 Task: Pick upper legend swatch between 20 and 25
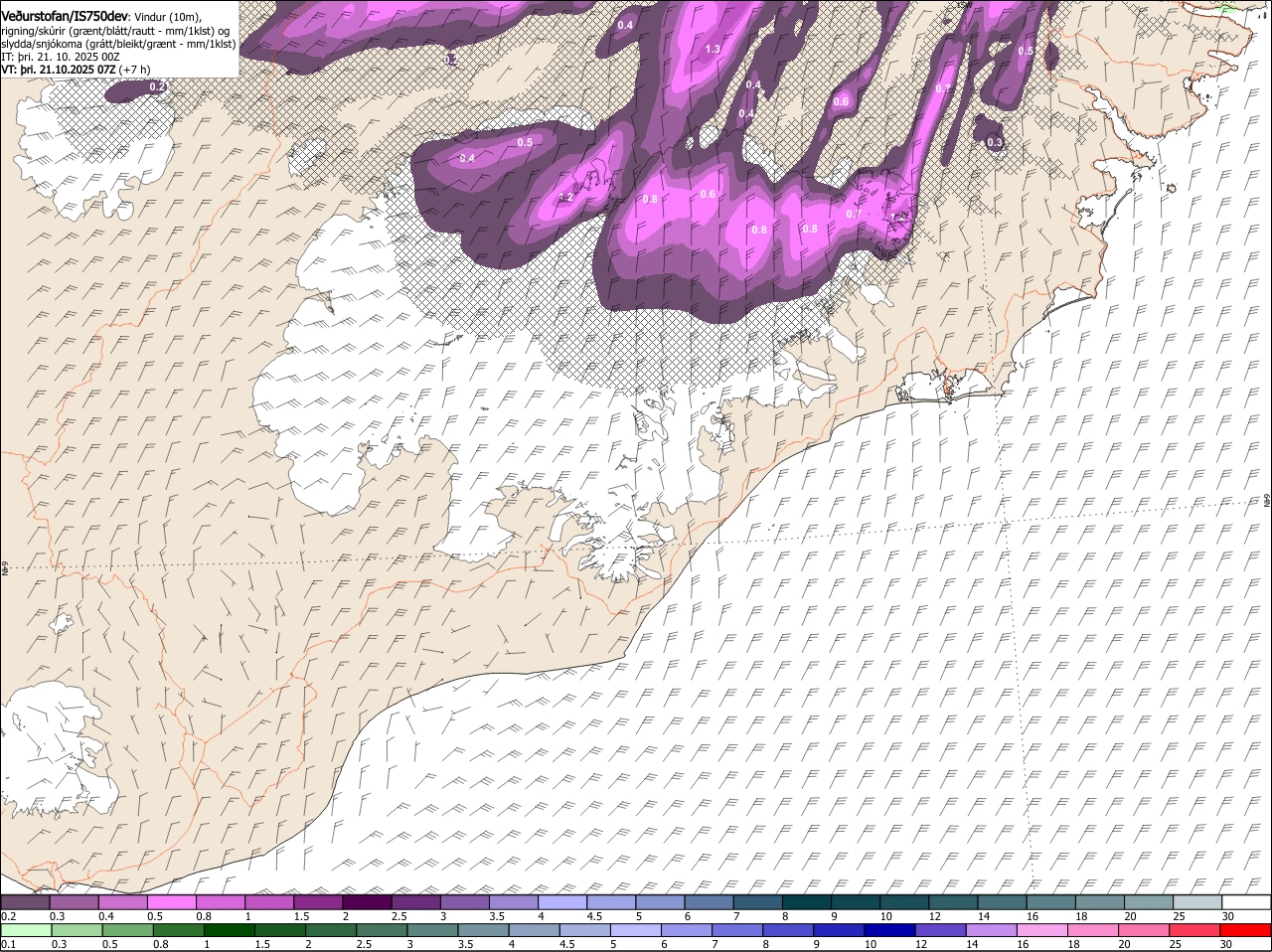[x=1149, y=902]
